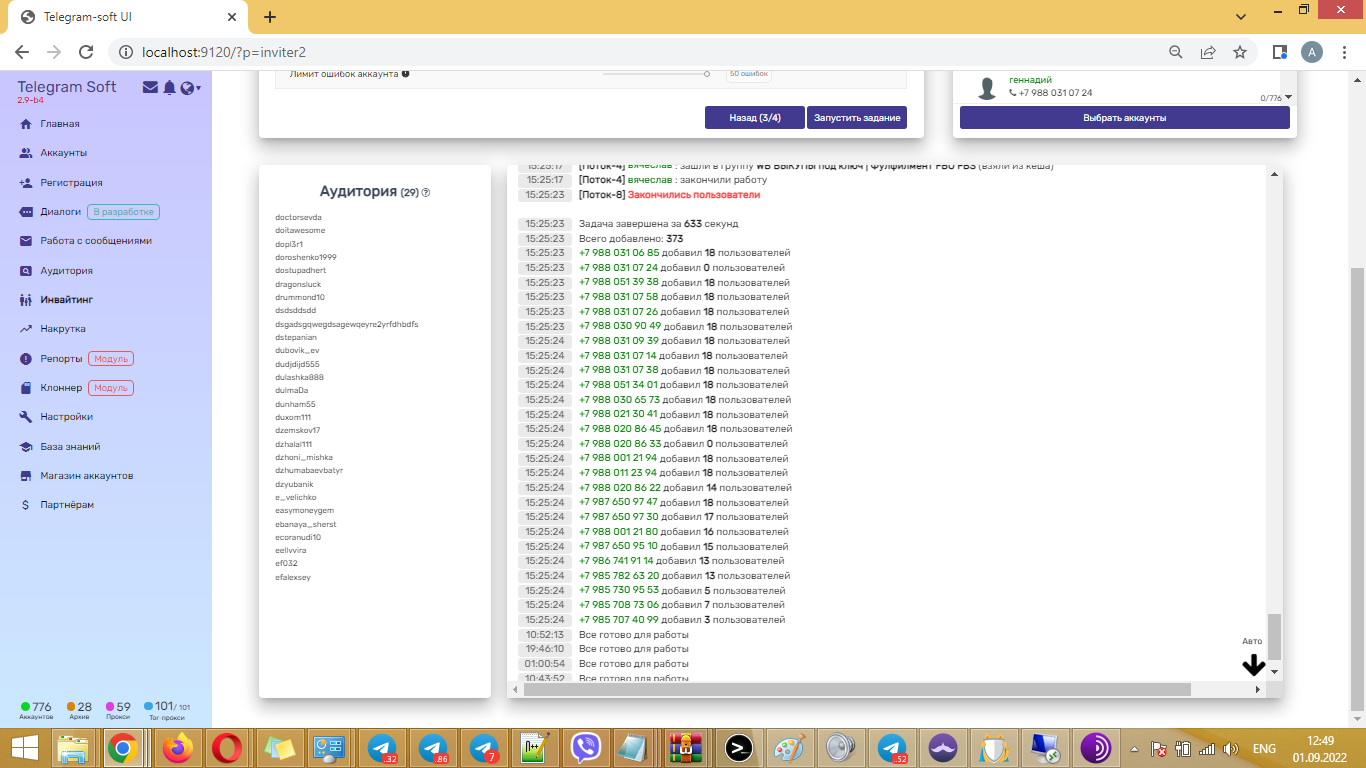Click the home icon next to Главная
Screen dimensions: 1366x768
(x=26, y=124)
